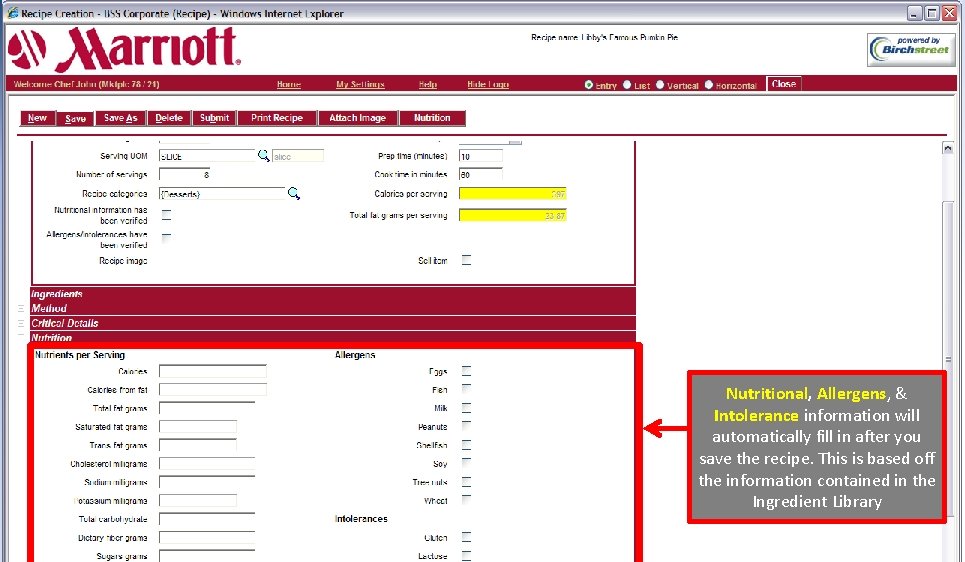Toggle the Soy allergen checkbox
This screenshot has width=965, height=562.
click(466, 463)
